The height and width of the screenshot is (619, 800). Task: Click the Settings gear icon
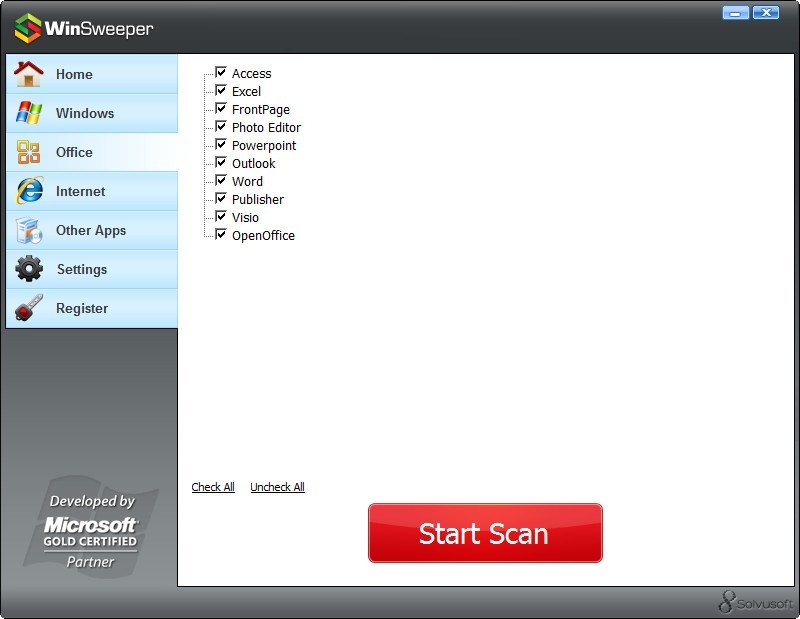(29, 269)
